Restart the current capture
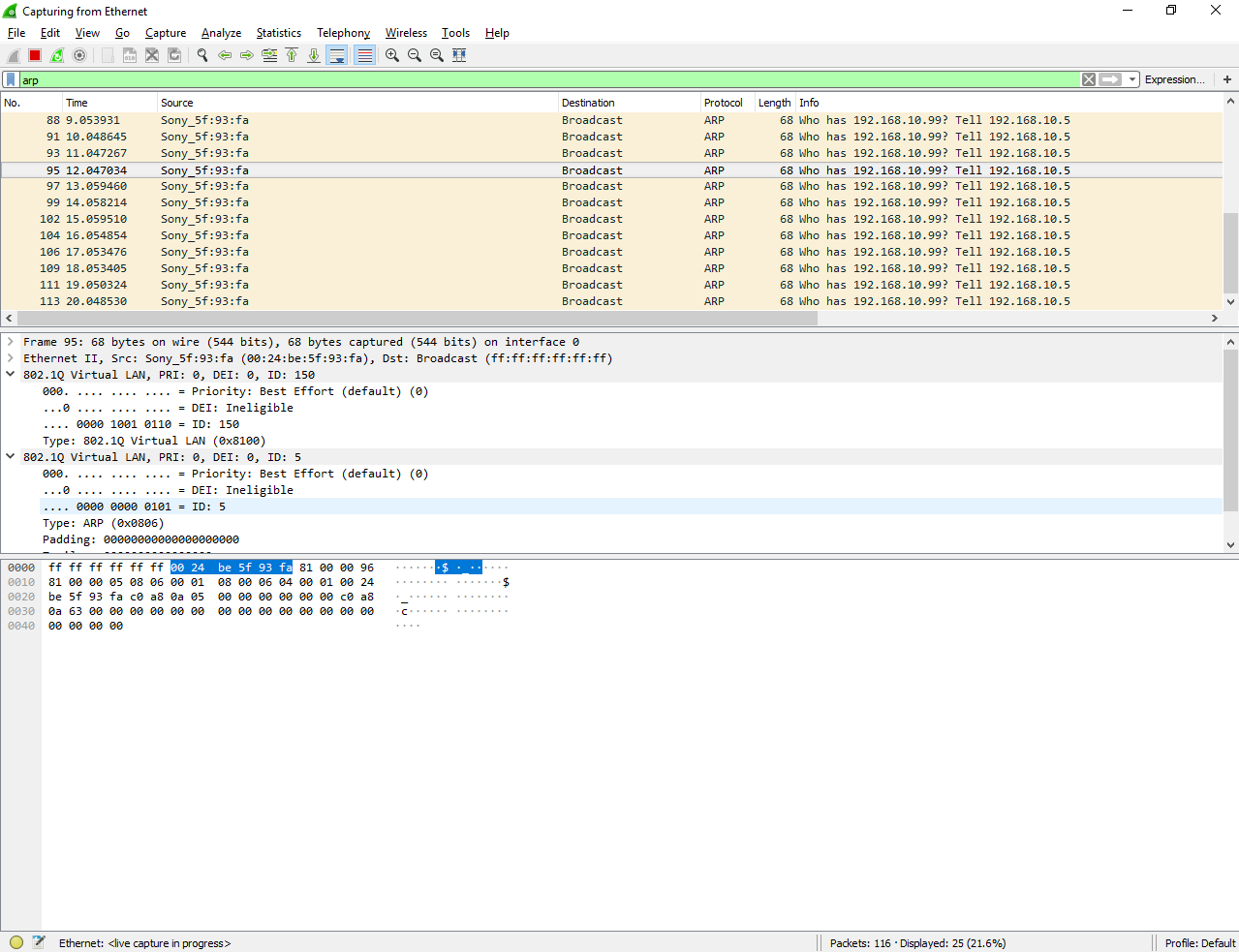The width and height of the screenshot is (1239, 952). [56, 55]
